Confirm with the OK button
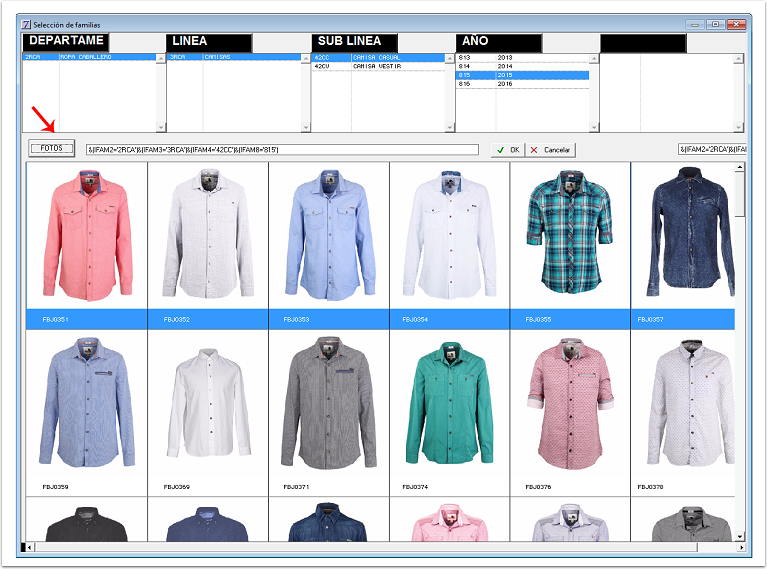The height and width of the screenshot is (569, 767). 508,150
